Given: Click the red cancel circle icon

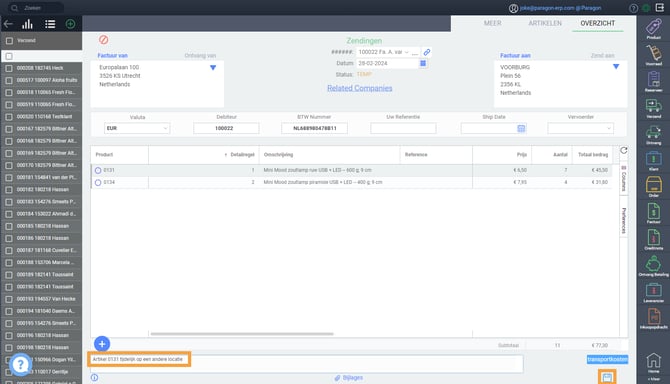Looking at the screenshot, I should pos(103,40).
